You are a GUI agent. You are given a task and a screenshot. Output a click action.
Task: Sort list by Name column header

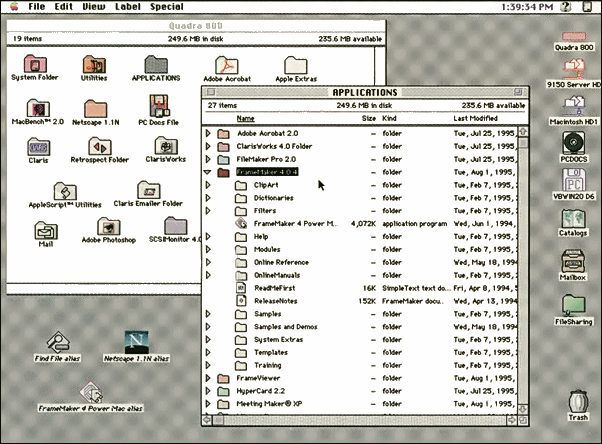click(x=245, y=118)
